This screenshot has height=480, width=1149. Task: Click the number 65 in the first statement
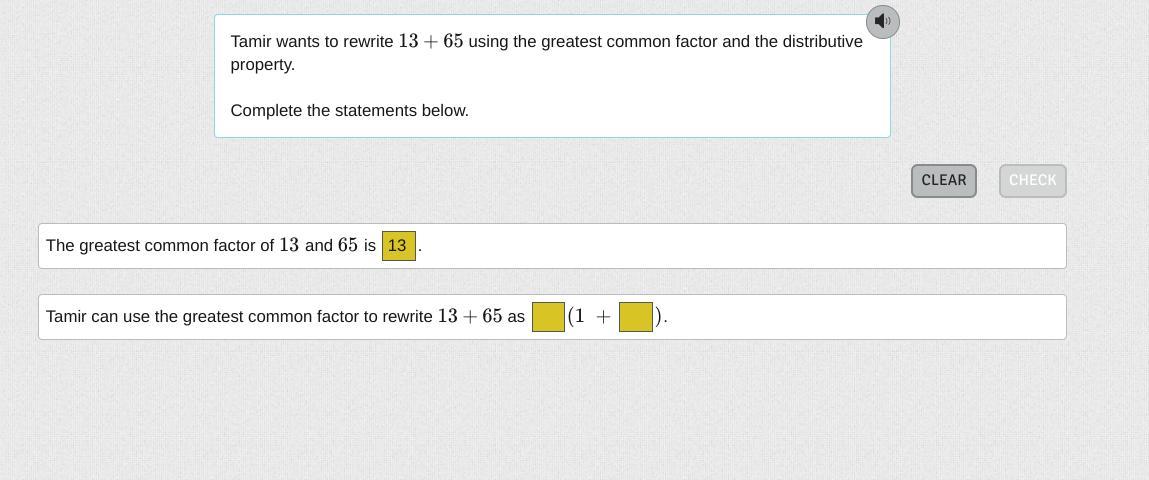[x=348, y=245]
